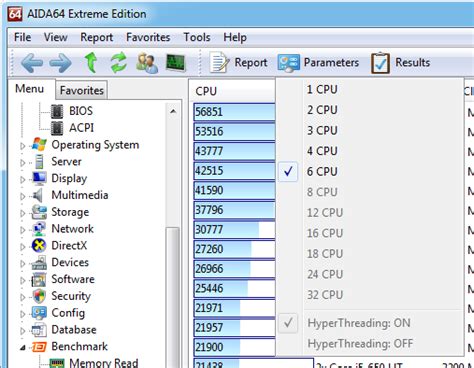Select the checked 6 CPU option

pyautogui.click(x=370, y=171)
